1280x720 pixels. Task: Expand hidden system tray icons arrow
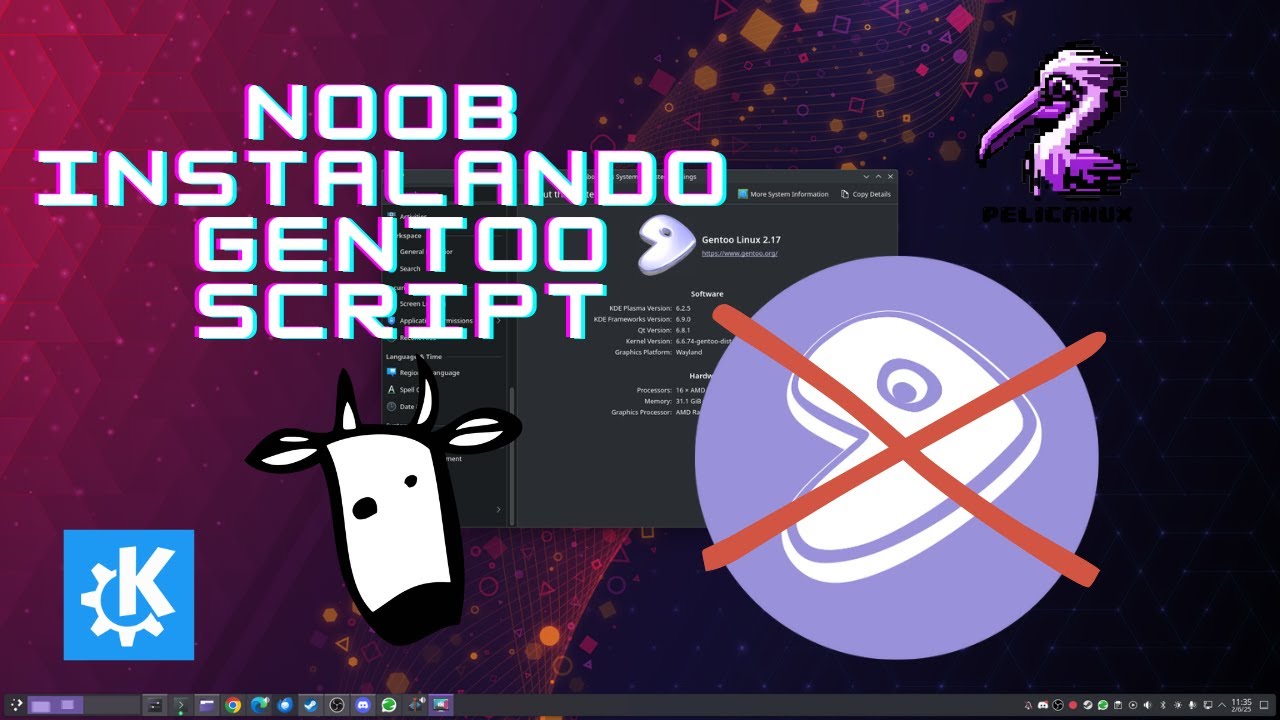[x=1222, y=705]
